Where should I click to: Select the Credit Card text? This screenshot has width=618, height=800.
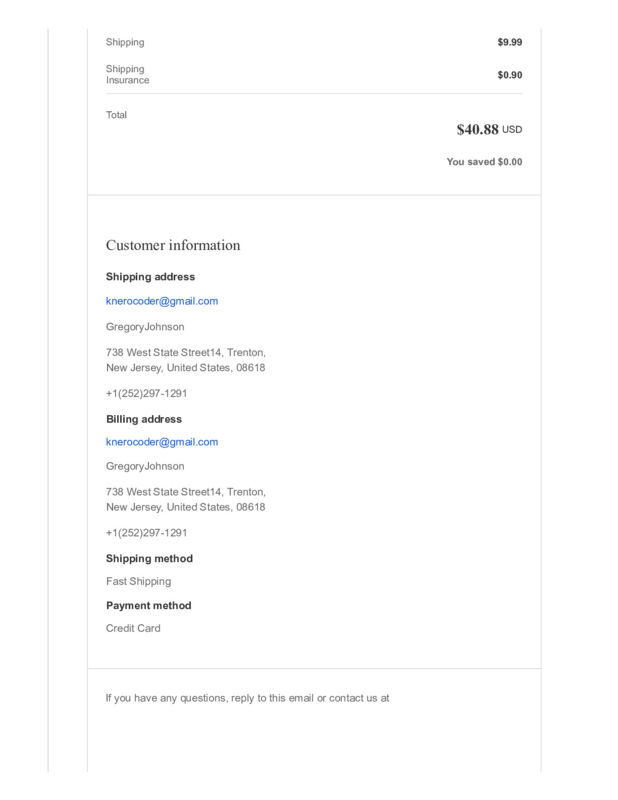click(x=133, y=628)
